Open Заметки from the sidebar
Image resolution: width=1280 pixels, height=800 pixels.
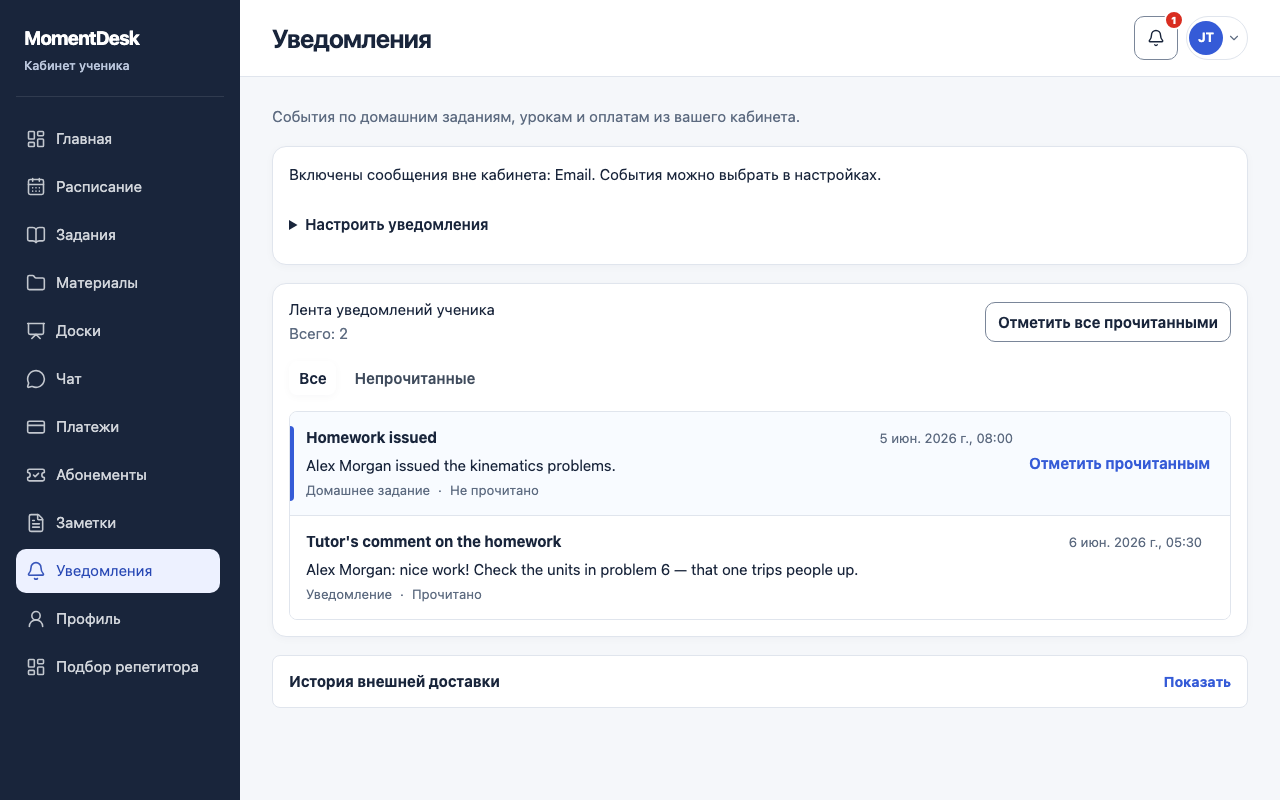[118, 523]
